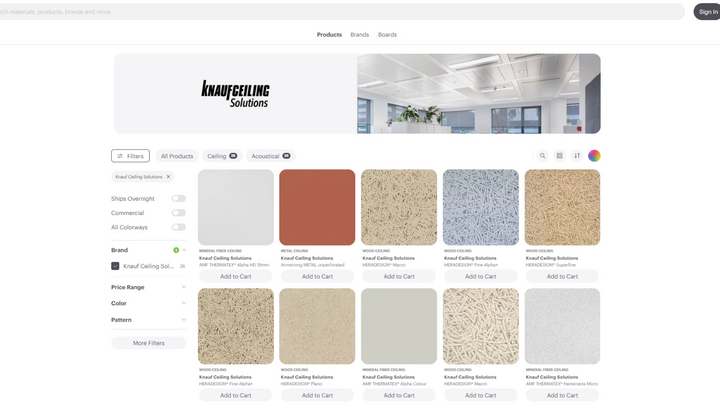The width and height of the screenshot is (720, 405).
Task: Switch to the Brands tab
Action: pos(360,34)
